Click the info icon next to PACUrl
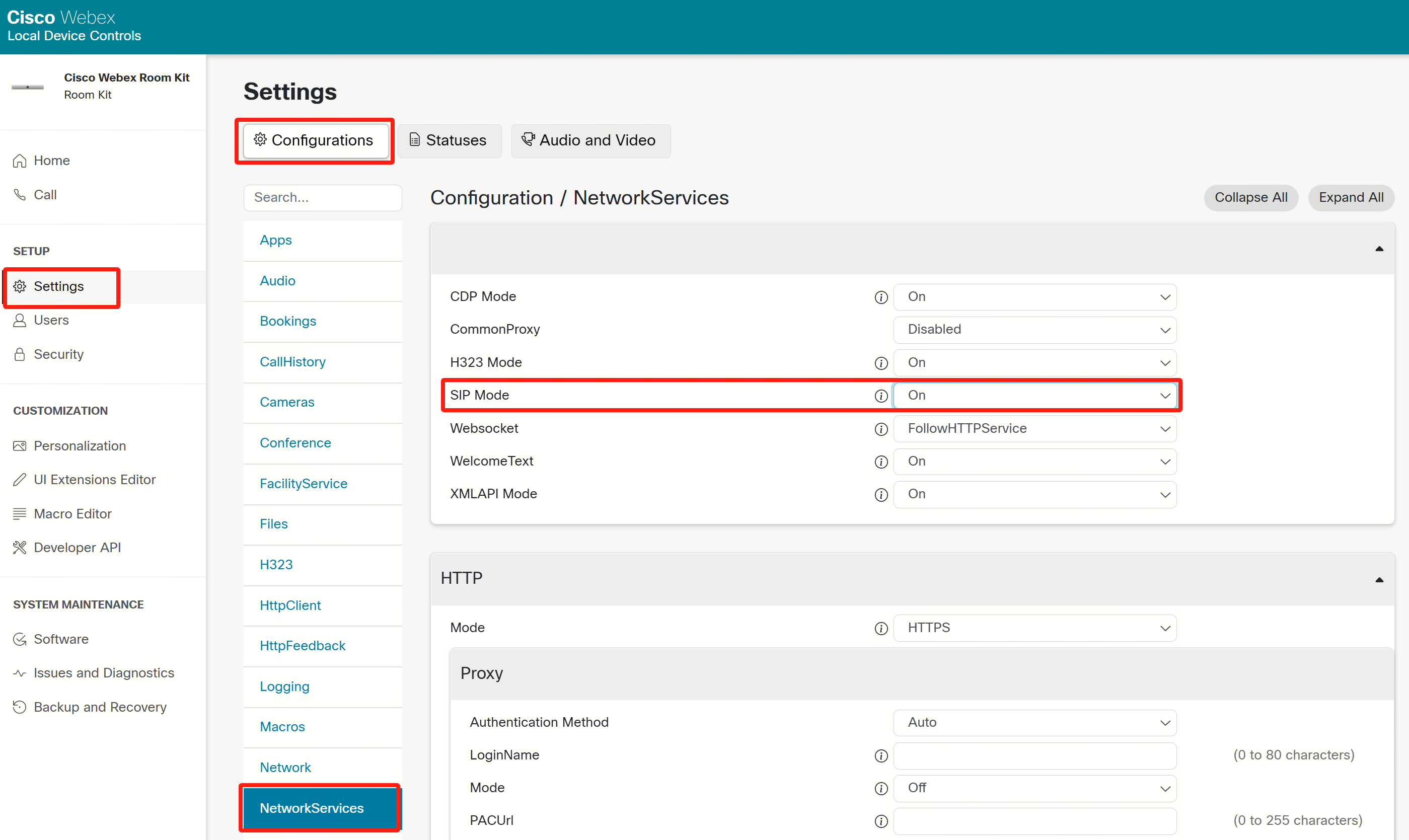 (x=881, y=821)
